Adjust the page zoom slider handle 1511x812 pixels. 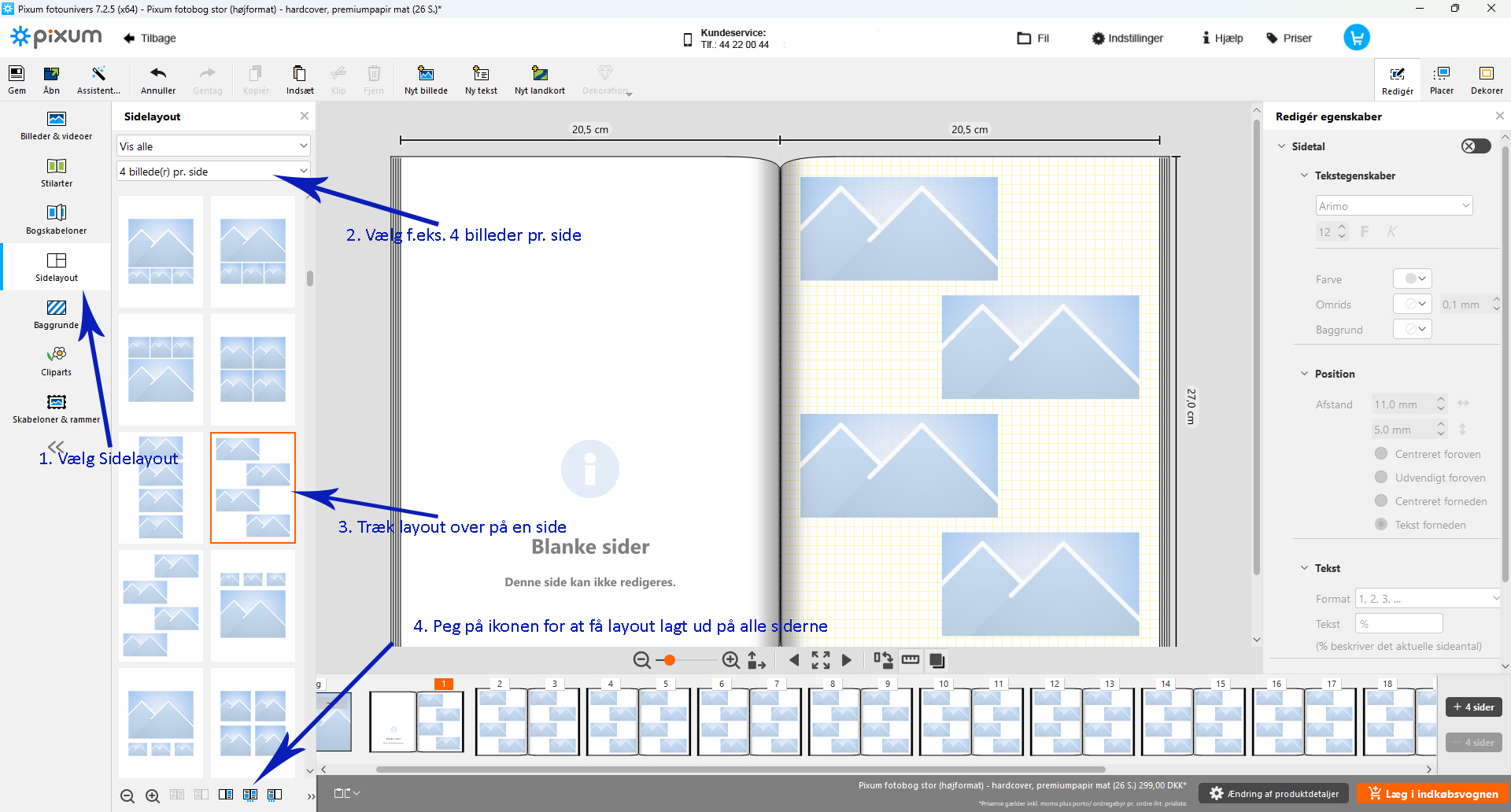click(670, 660)
